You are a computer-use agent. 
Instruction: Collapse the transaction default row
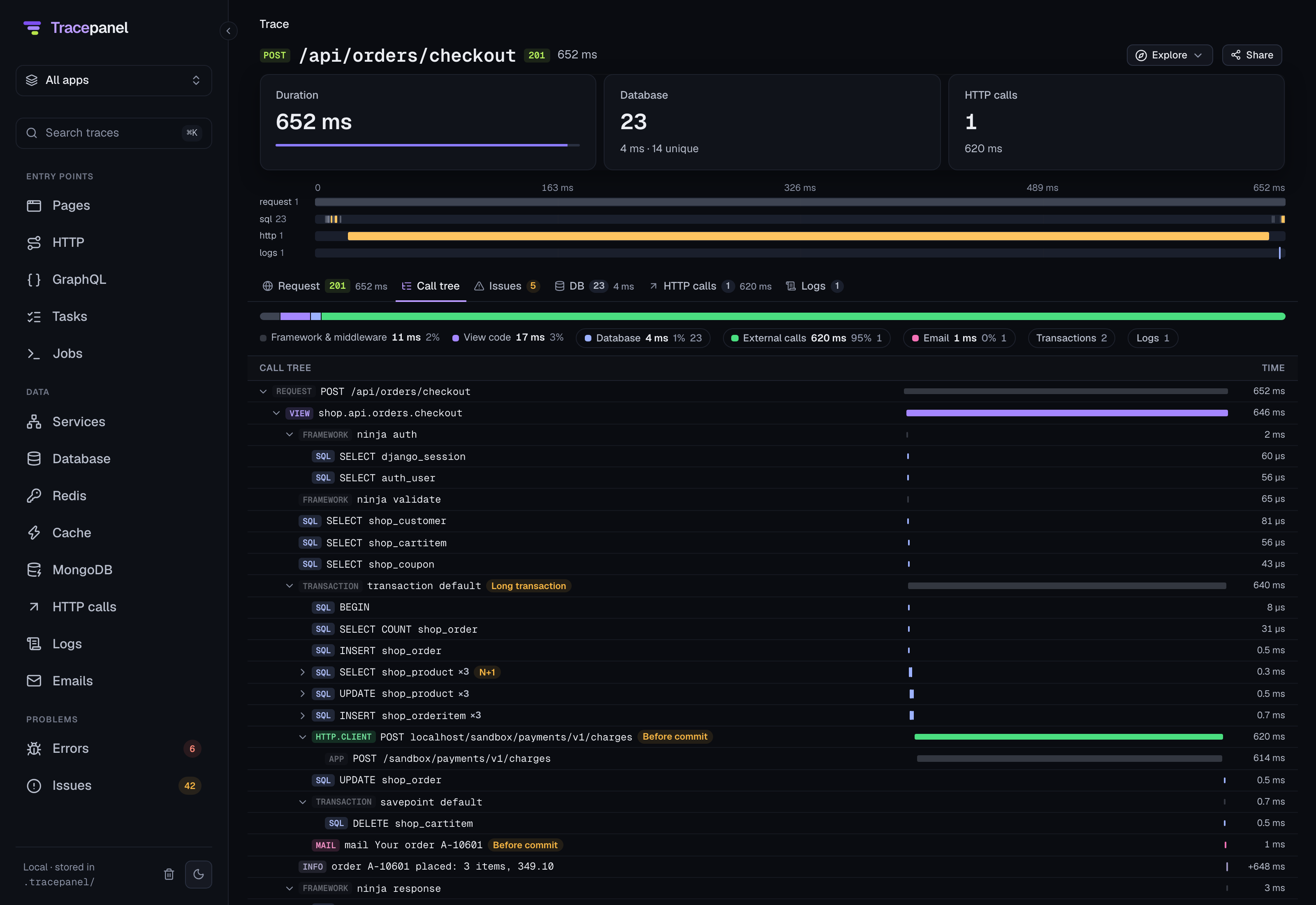tap(289, 586)
